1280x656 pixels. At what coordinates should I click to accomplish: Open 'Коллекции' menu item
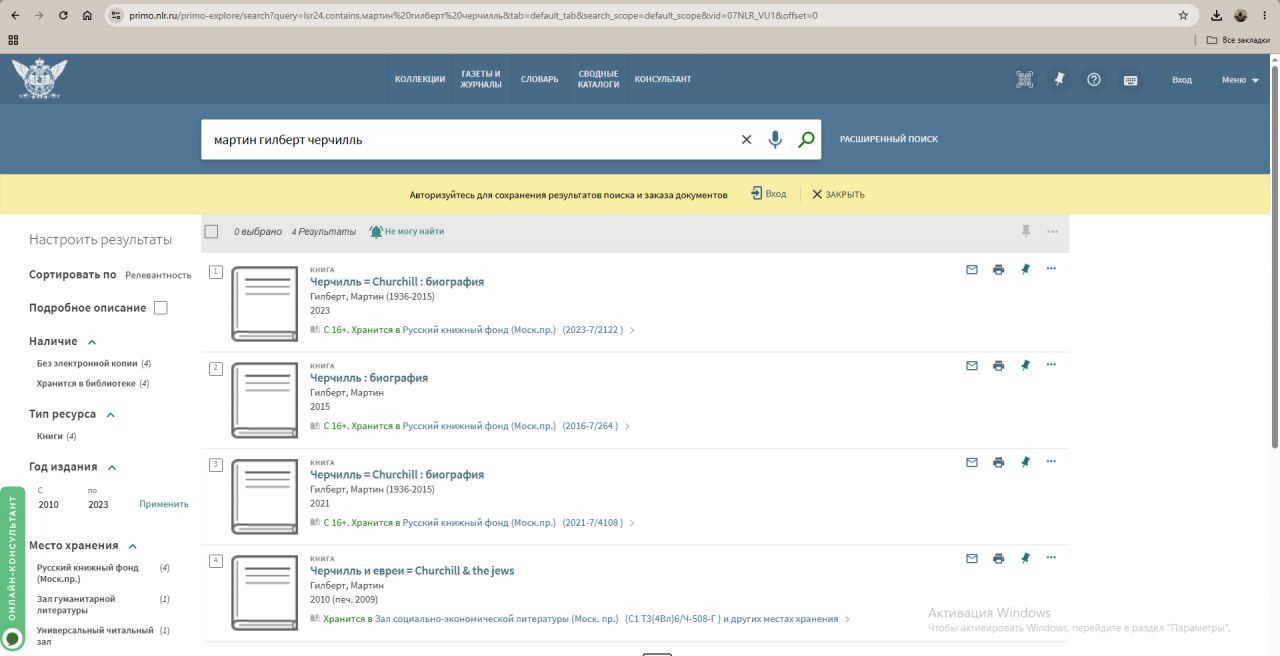click(420, 79)
